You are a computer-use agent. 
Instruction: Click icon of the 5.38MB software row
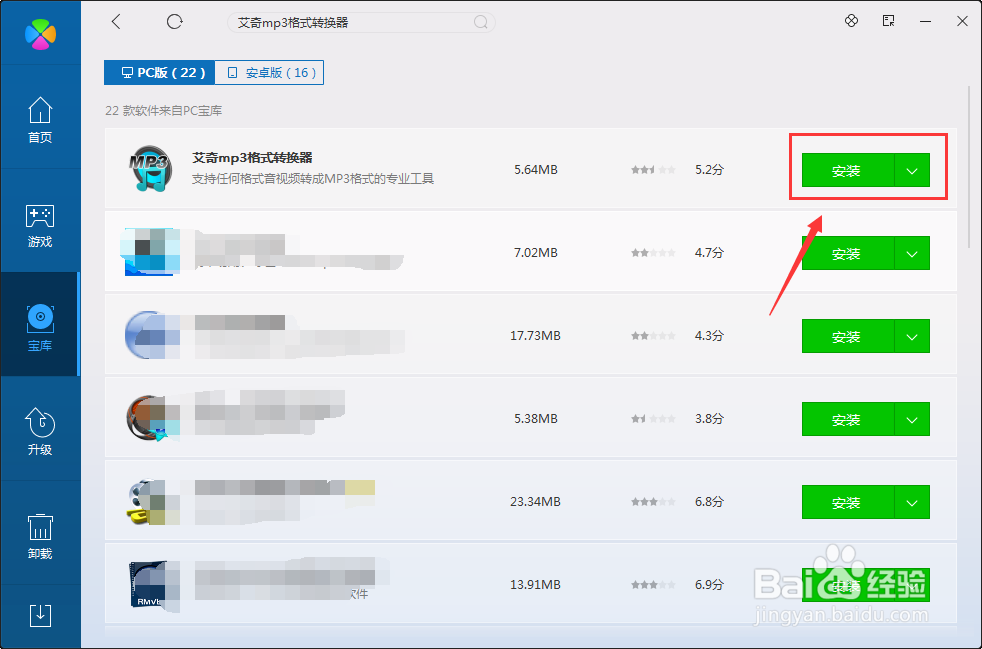[x=152, y=418]
